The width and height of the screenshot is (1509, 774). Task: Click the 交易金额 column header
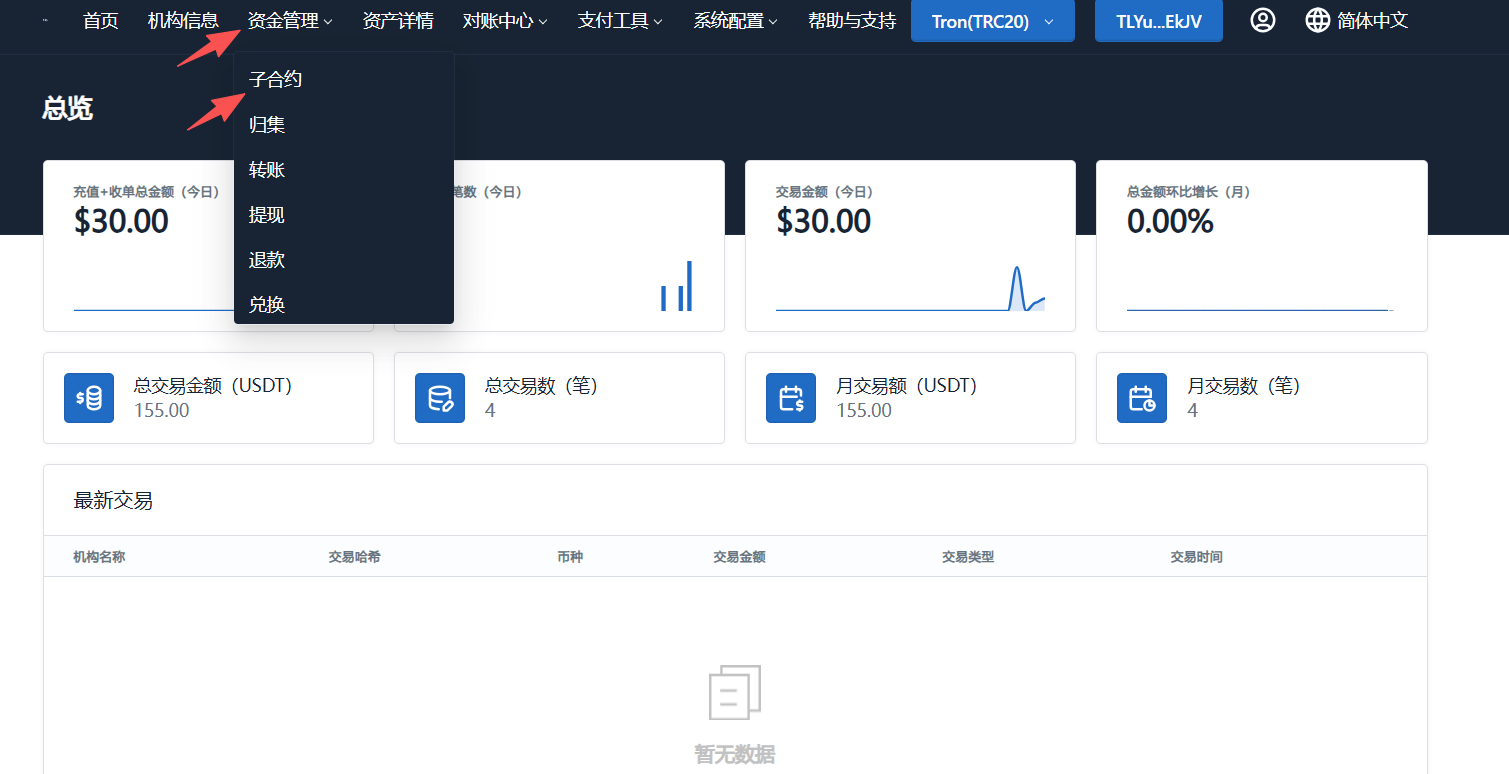click(739, 557)
